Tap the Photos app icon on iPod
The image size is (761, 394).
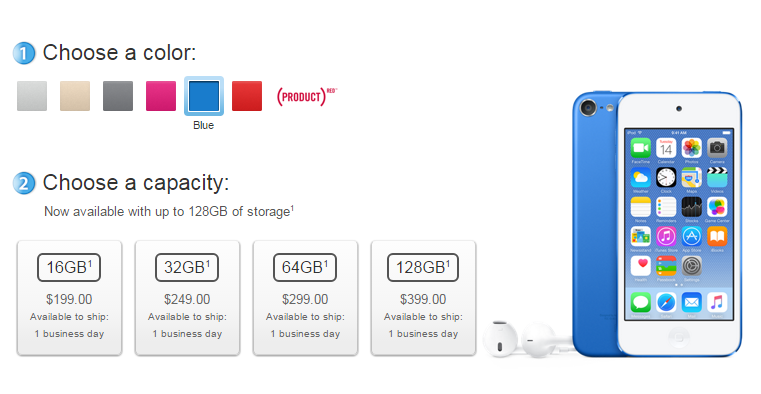[x=692, y=148]
